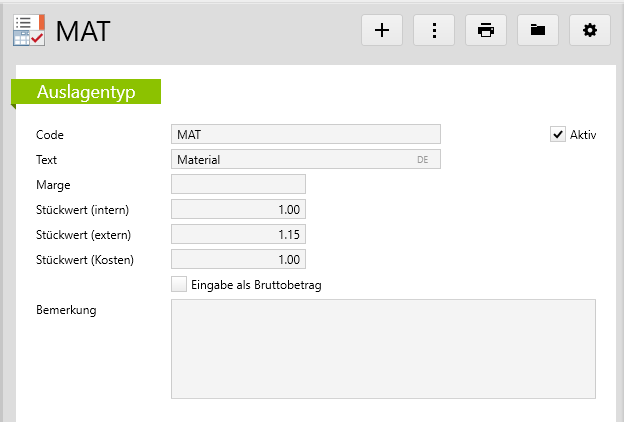The image size is (624, 422).
Task: Click inside the Bemerkung text area
Action: 383,349
